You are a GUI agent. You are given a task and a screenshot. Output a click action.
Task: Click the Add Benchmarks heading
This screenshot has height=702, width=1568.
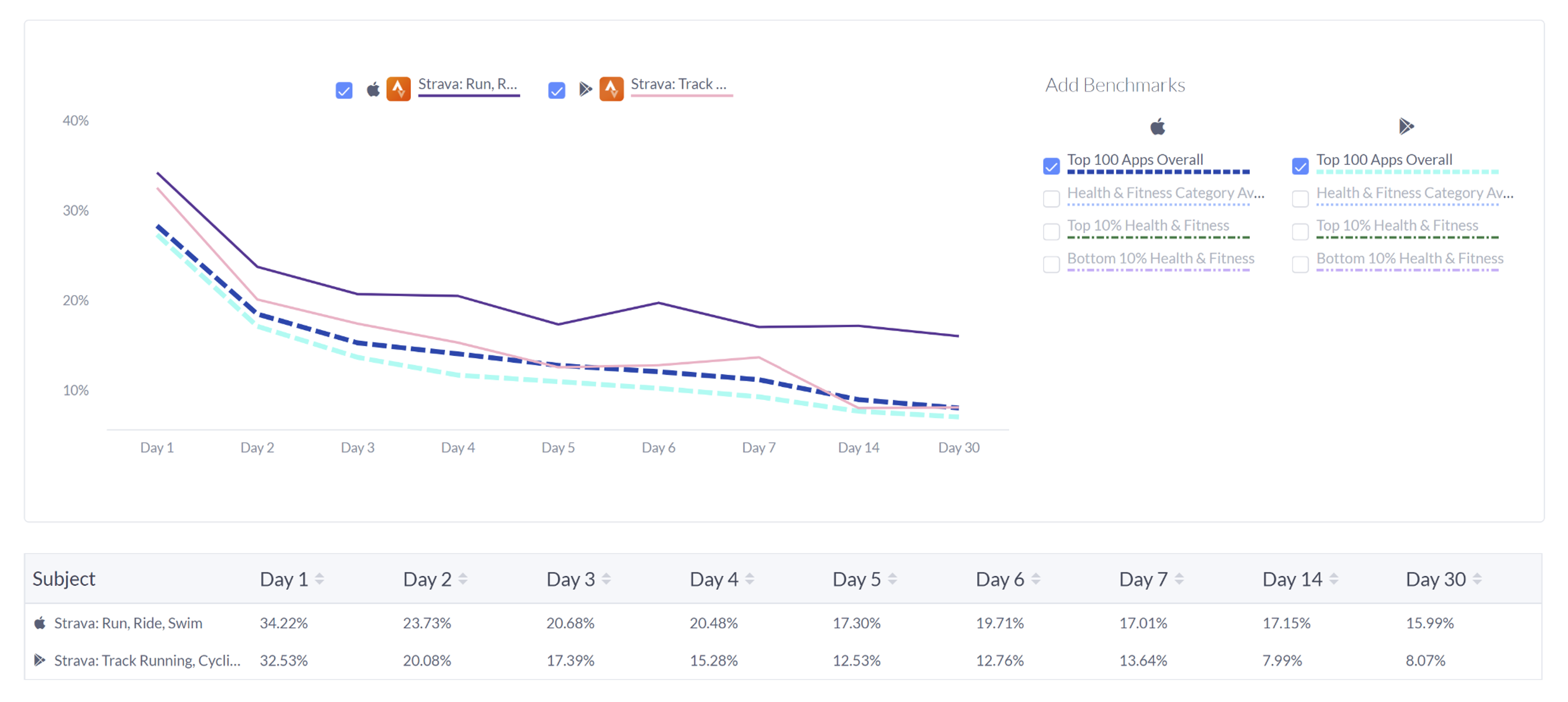pyautogui.click(x=1115, y=84)
